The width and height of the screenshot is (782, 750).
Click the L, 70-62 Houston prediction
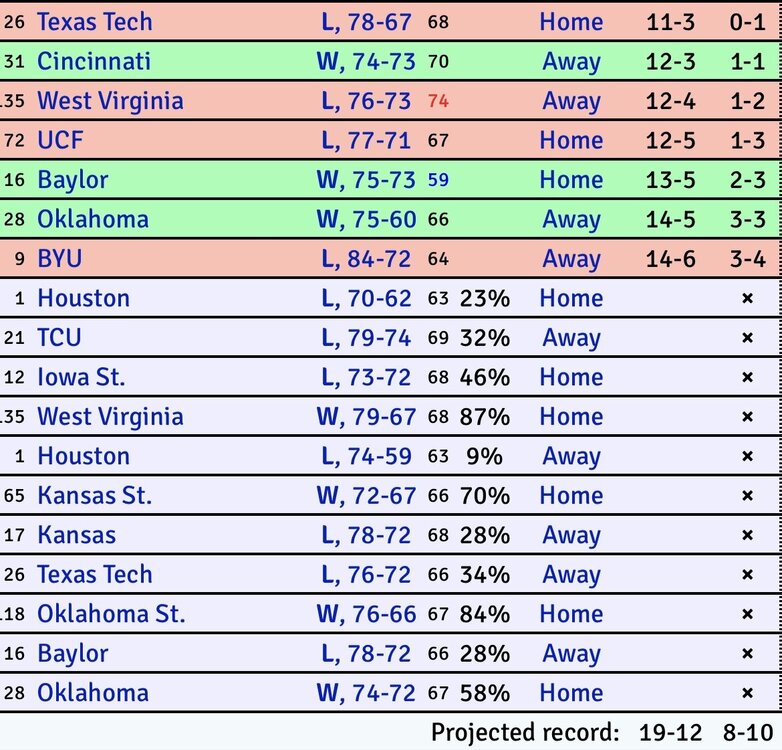pyautogui.click(x=366, y=298)
